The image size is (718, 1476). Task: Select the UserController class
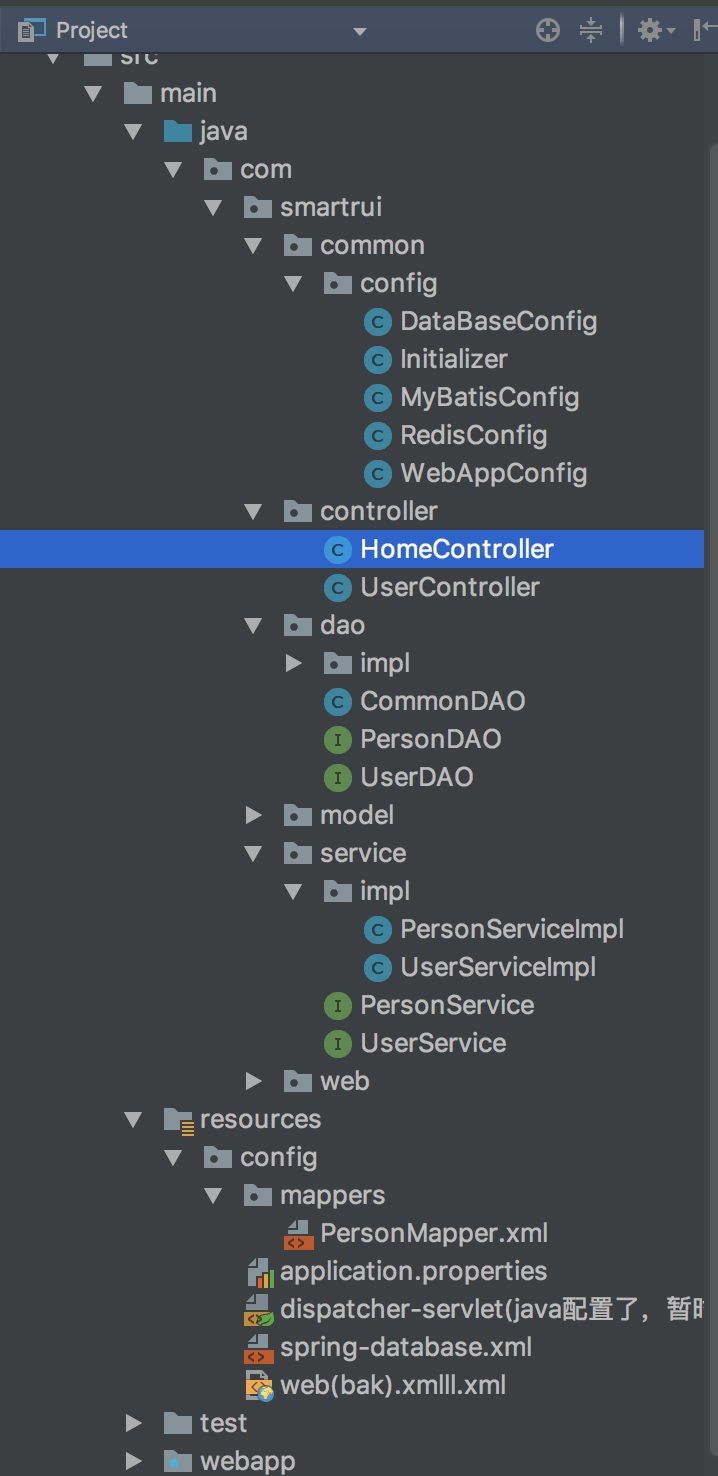click(450, 588)
